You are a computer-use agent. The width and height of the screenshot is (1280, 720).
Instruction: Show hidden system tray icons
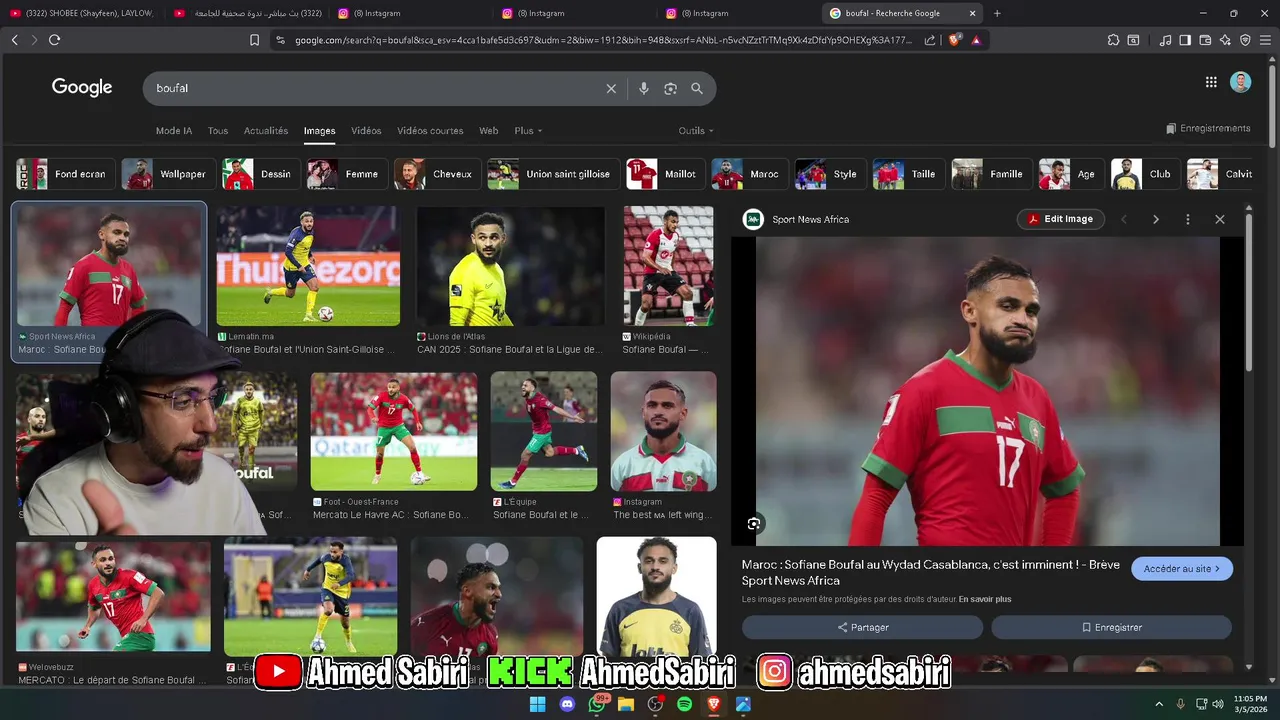(1159, 704)
